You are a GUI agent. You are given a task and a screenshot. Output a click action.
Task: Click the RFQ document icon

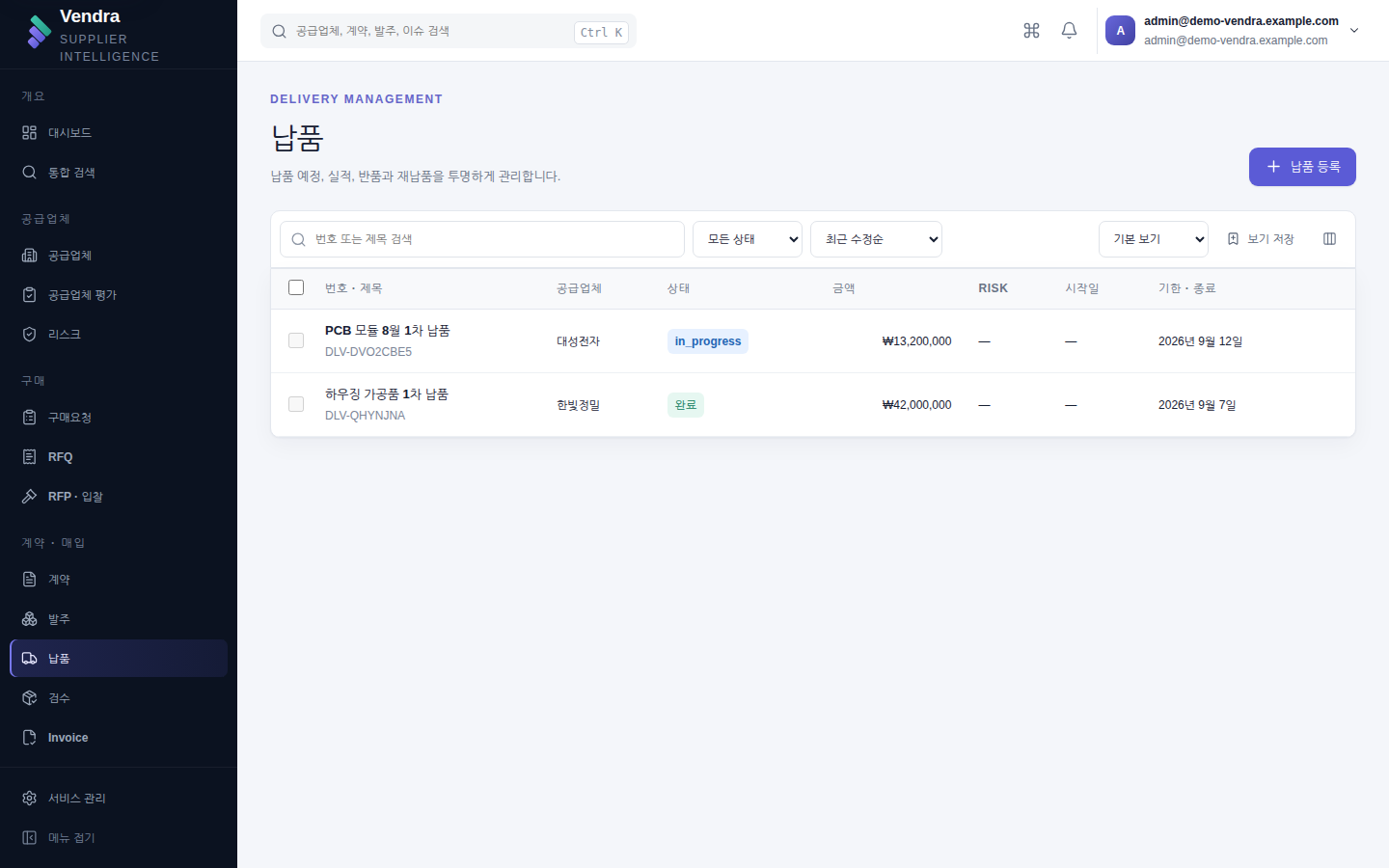(x=29, y=456)
